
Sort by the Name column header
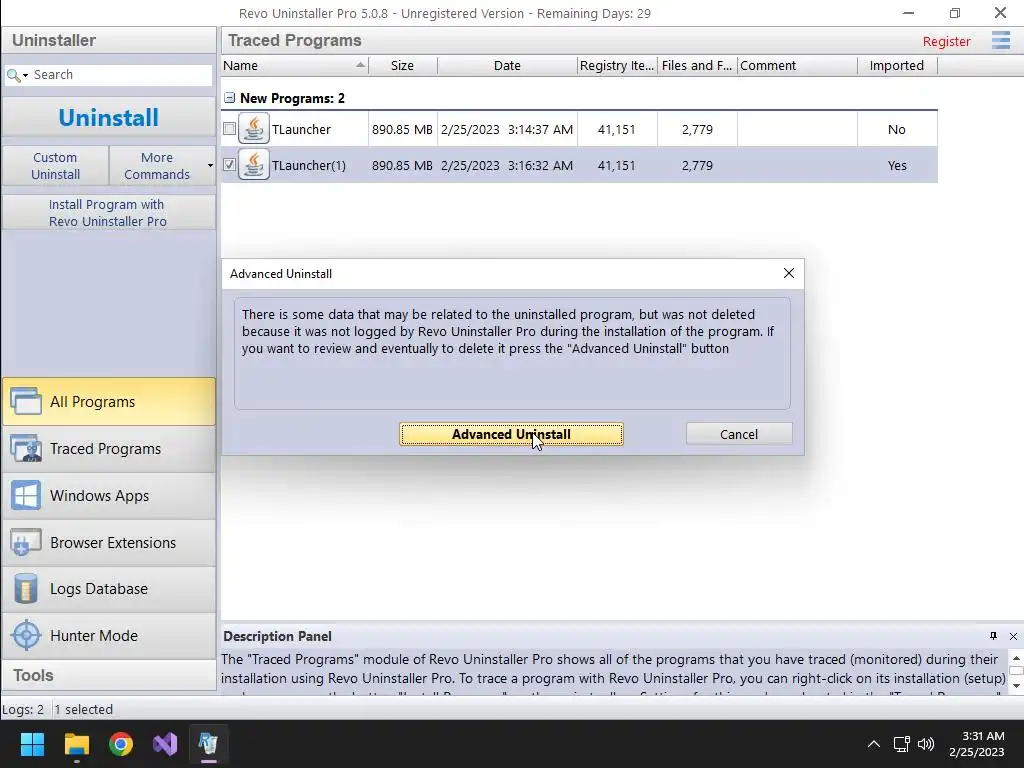pyautogui.click(x=295, y=65)
